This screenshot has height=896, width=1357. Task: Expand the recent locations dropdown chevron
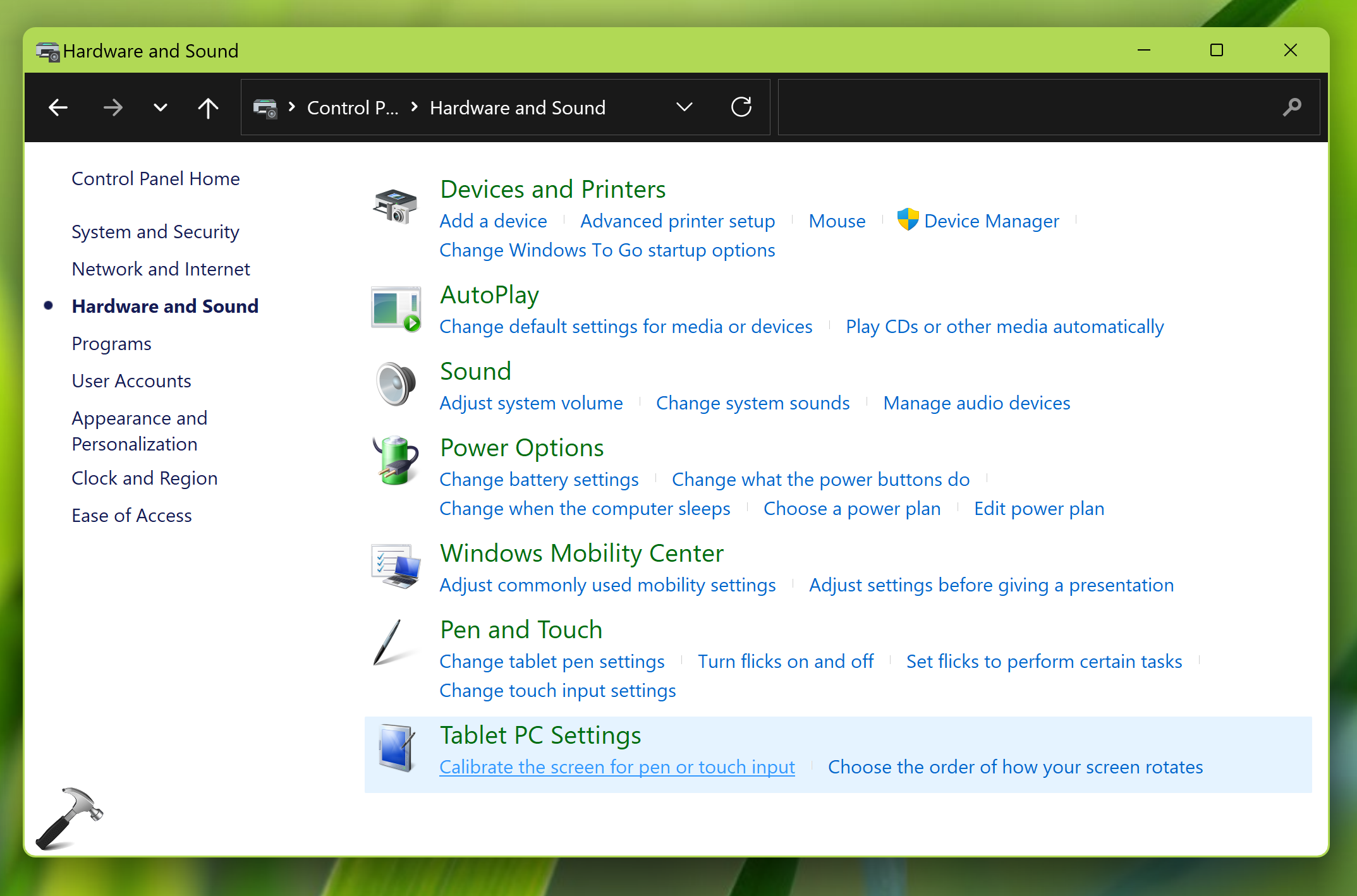click(x=161, y=108)
